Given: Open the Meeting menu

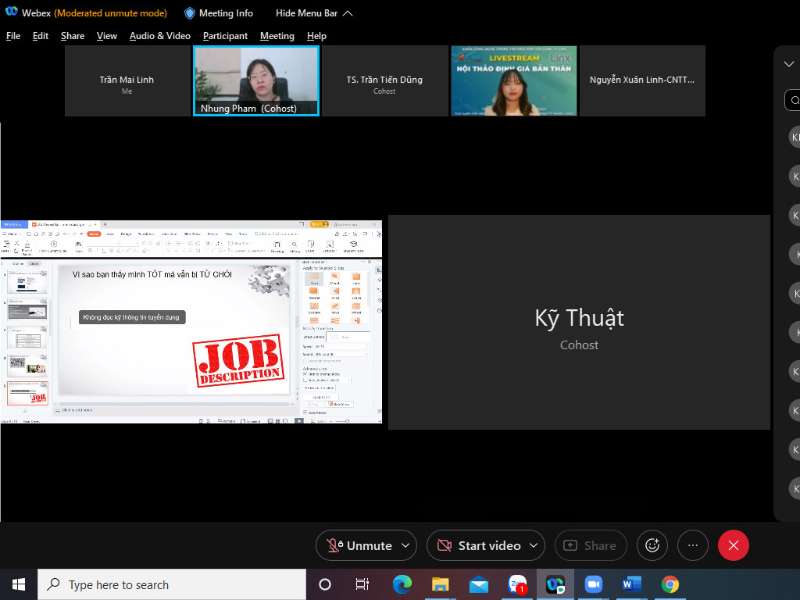Looking at the screenshot, I should coord(277,36).
